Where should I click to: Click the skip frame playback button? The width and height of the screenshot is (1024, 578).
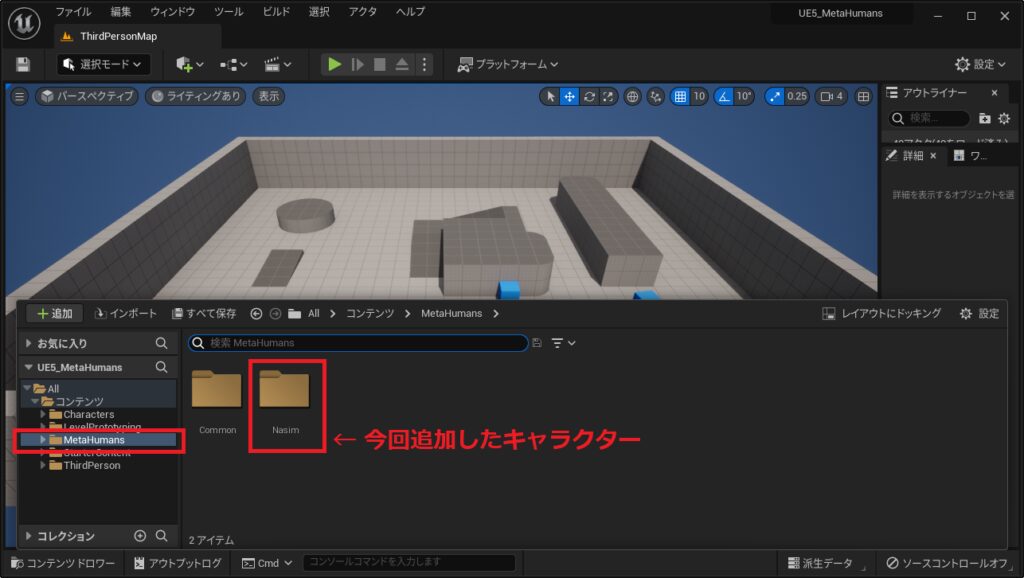coord(357,64)
